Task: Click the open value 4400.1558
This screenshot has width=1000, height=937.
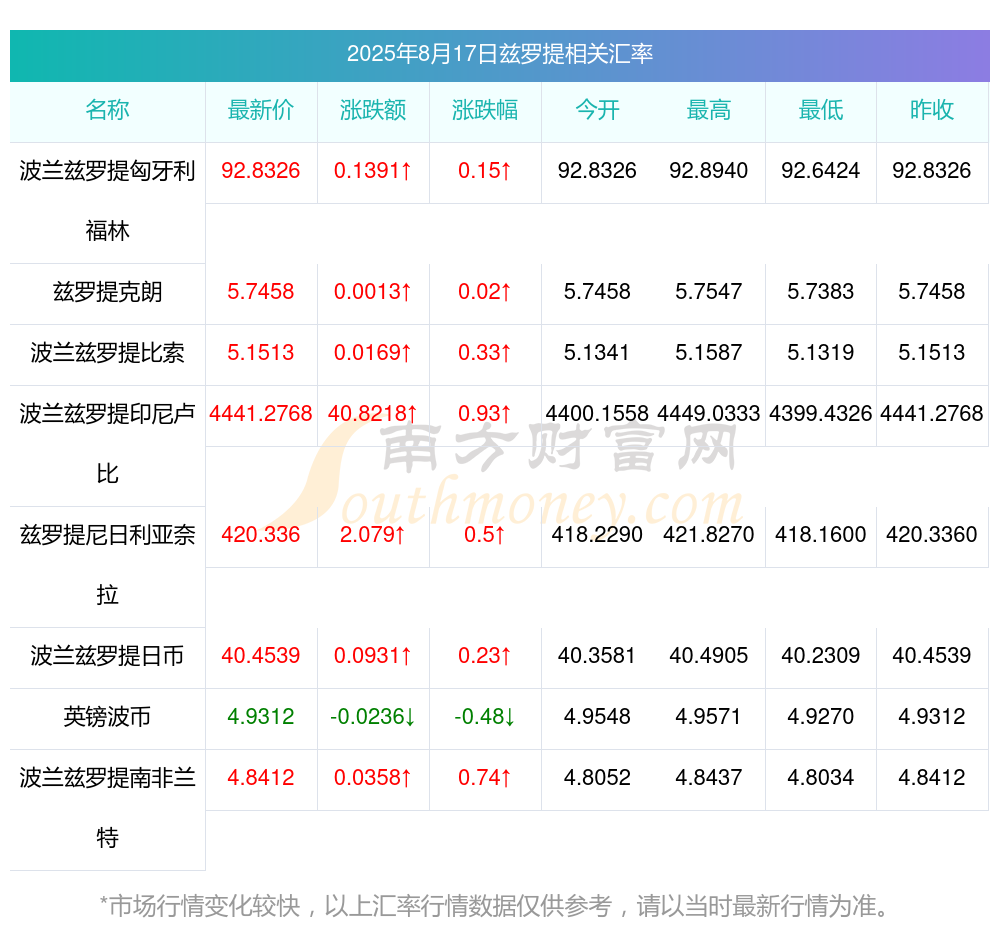Action: (x=597, y=413)
